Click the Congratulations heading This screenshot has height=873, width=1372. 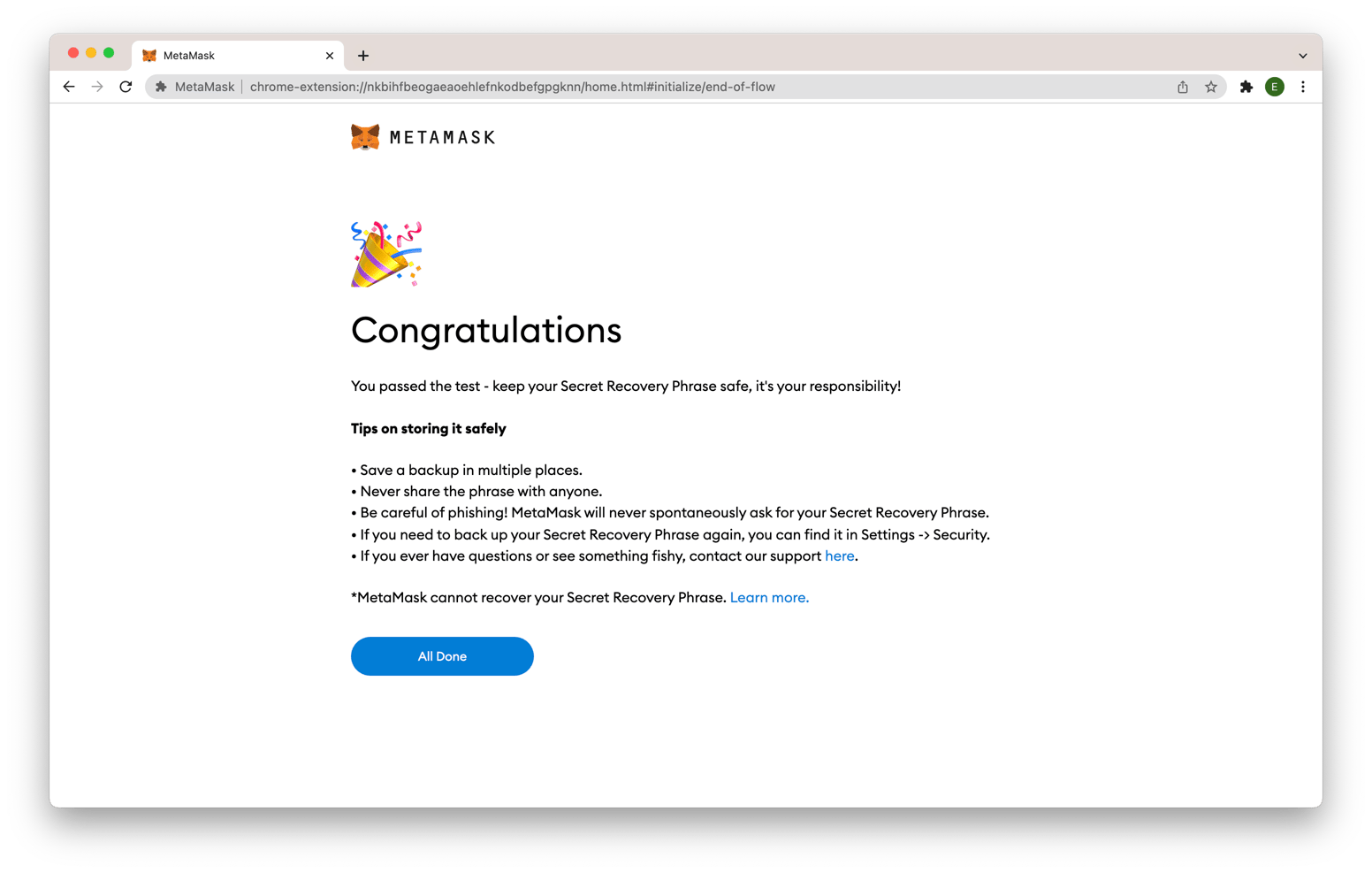pos(486,330)
